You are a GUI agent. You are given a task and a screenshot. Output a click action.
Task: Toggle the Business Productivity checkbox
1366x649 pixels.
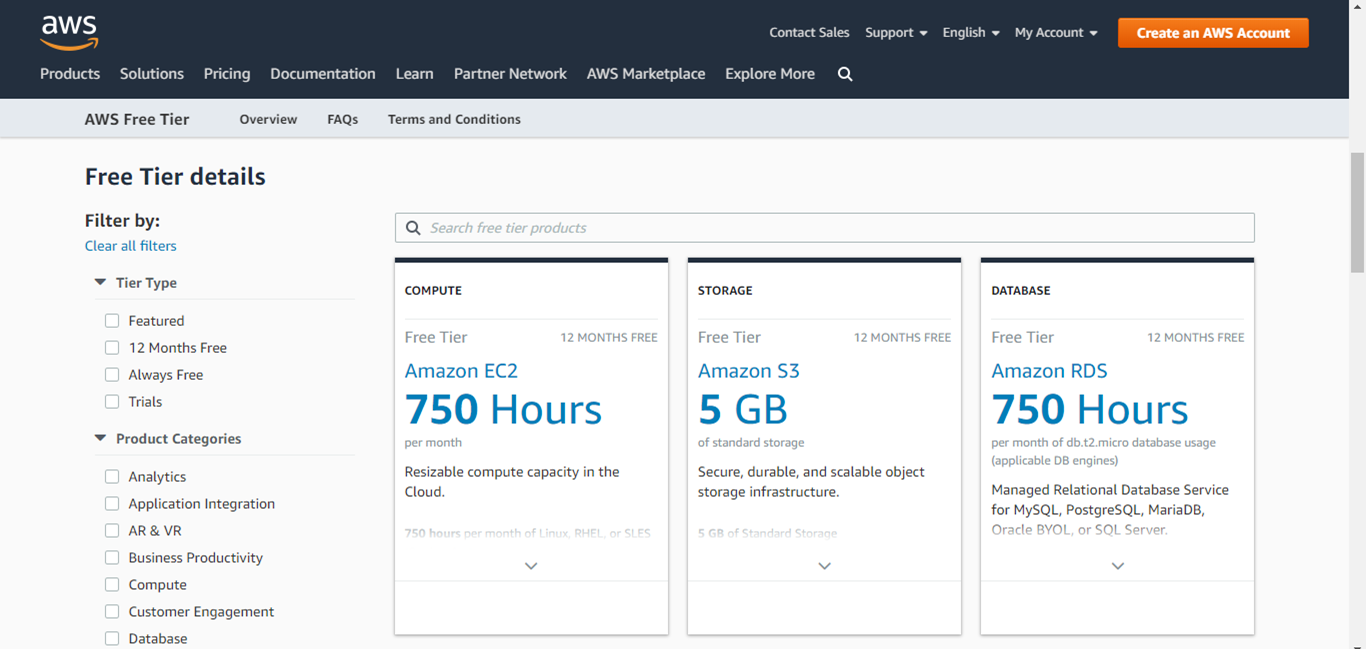pos(112,558)
